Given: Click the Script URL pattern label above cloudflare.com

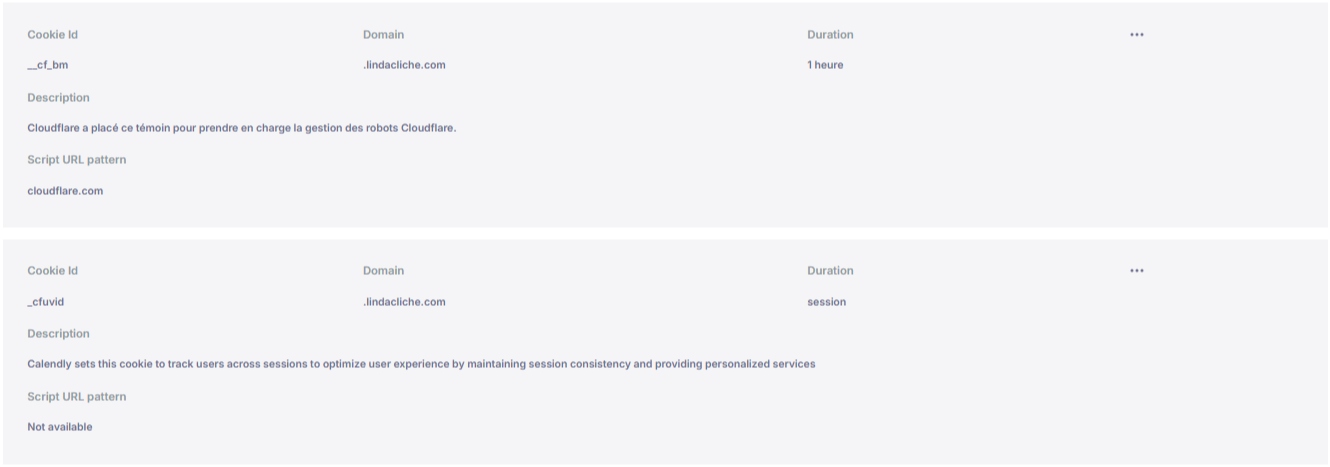Looking at the screenshot, I should 76,160.
